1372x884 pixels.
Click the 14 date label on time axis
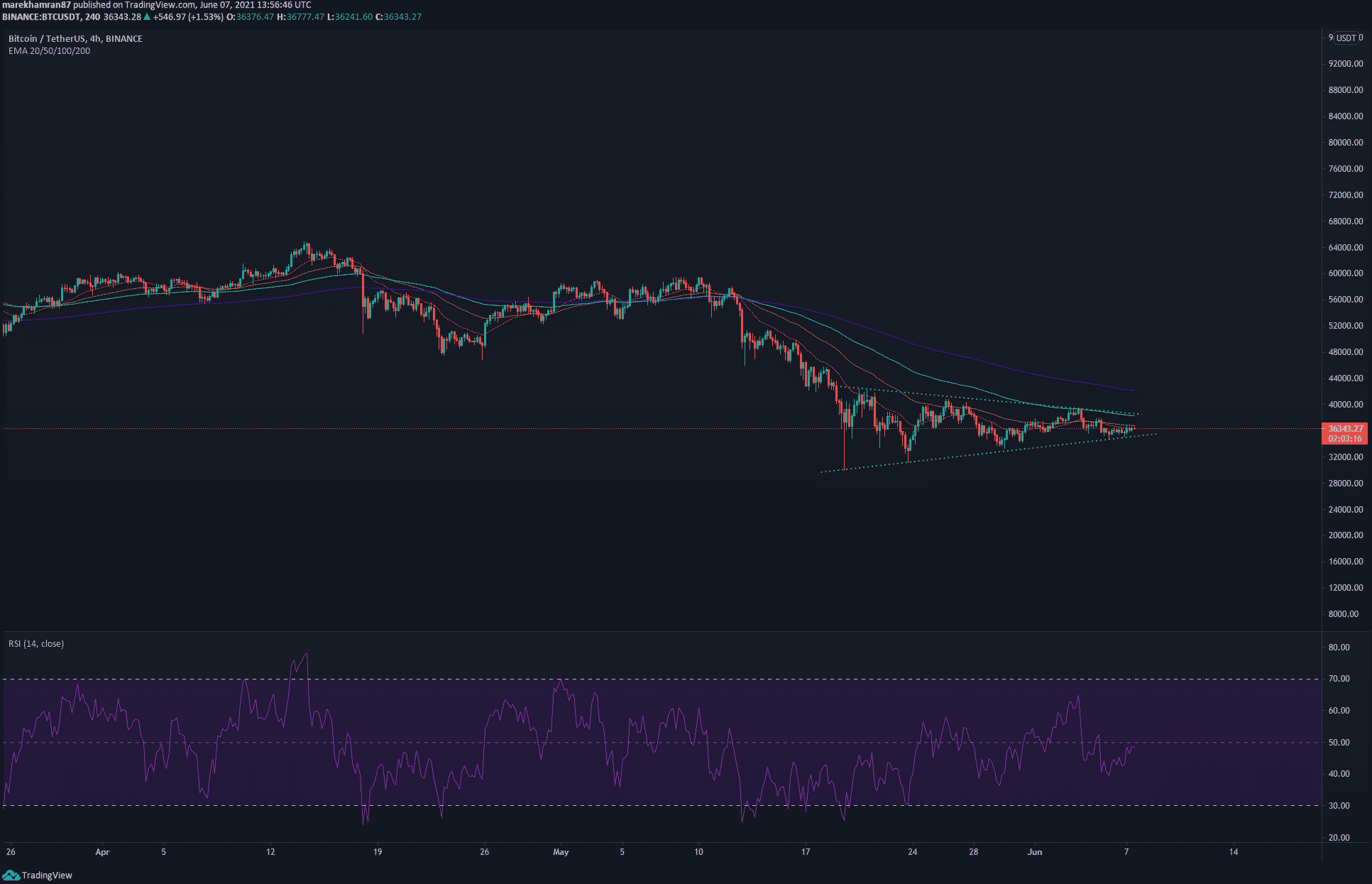pos(1234,852)
